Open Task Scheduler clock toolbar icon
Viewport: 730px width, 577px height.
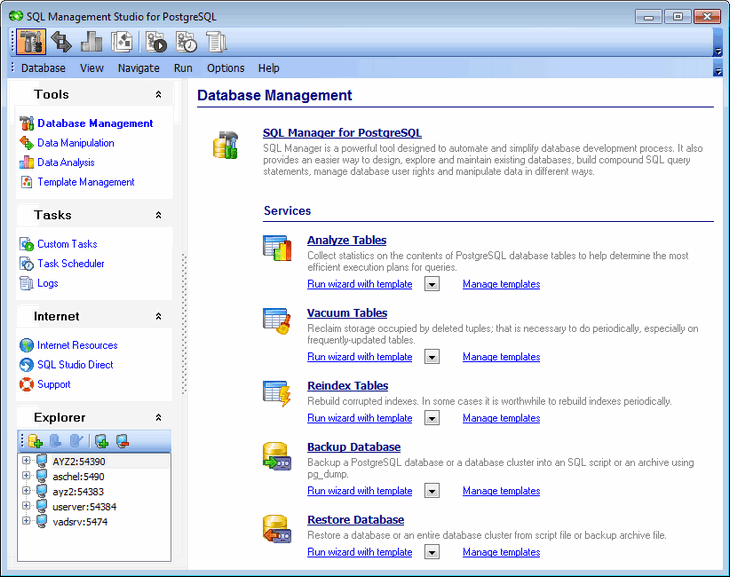[186, 42]
